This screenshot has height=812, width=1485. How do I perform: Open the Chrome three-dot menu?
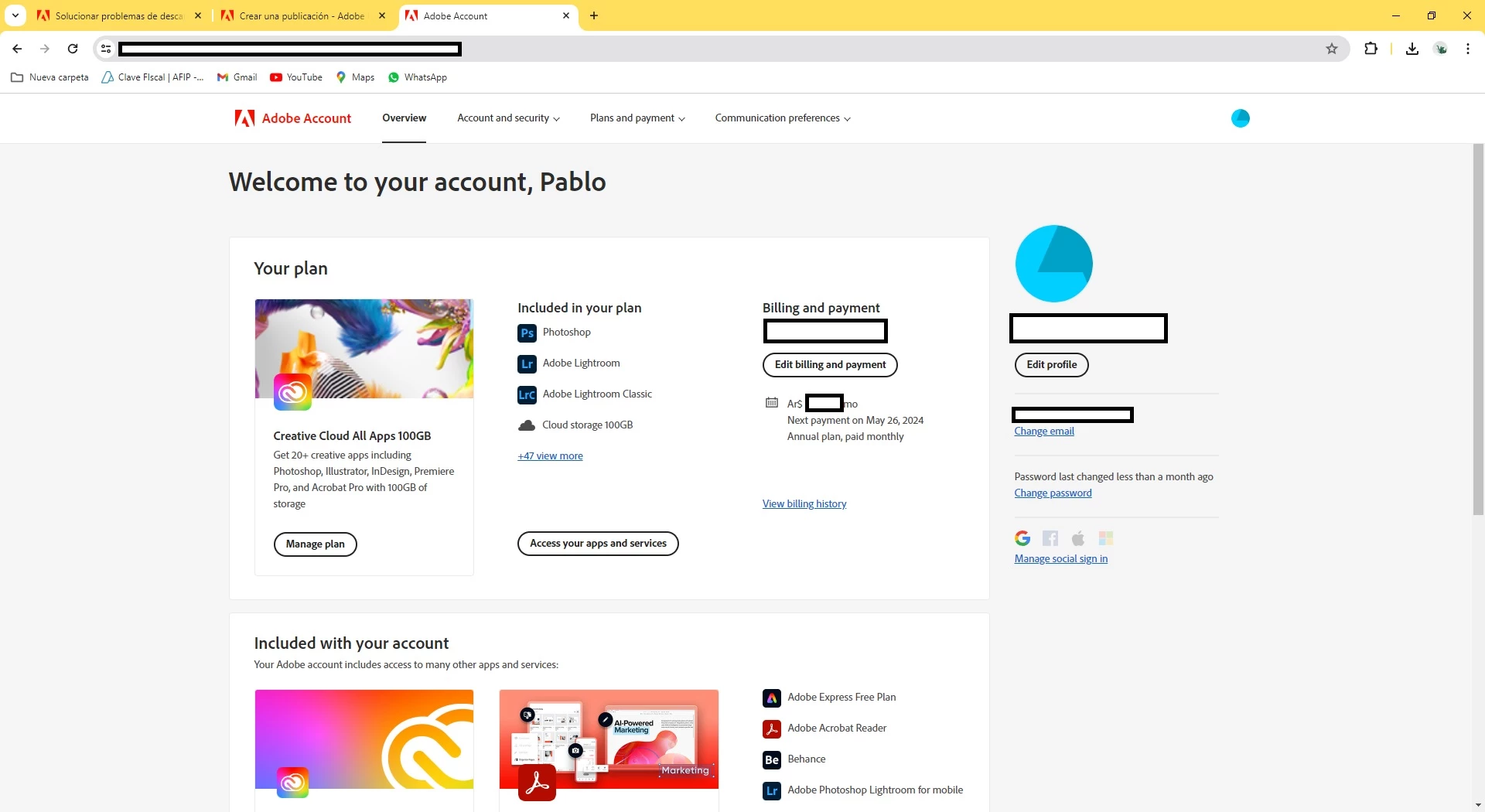point(1468,49)
